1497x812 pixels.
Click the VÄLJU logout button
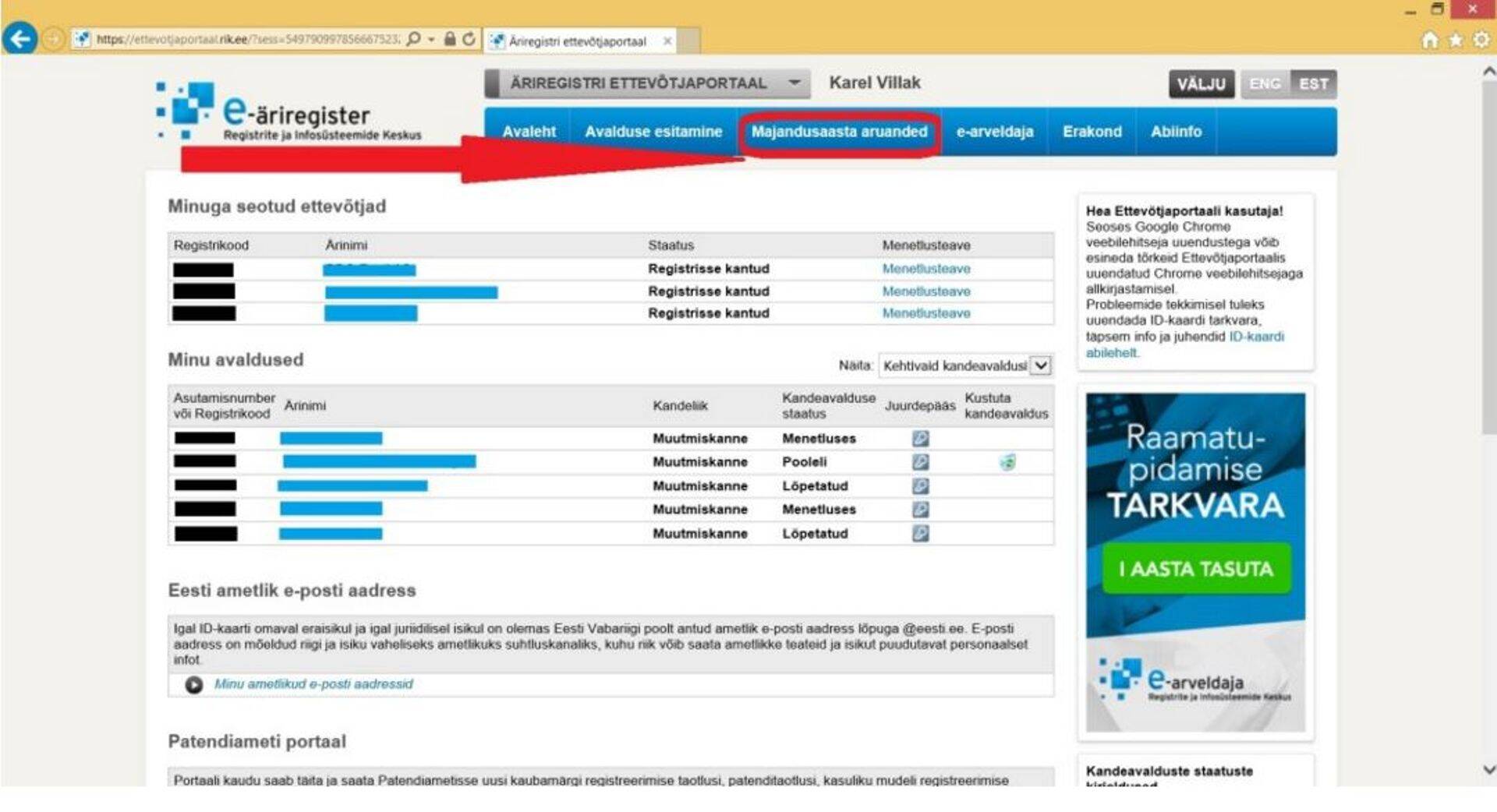1201,84
